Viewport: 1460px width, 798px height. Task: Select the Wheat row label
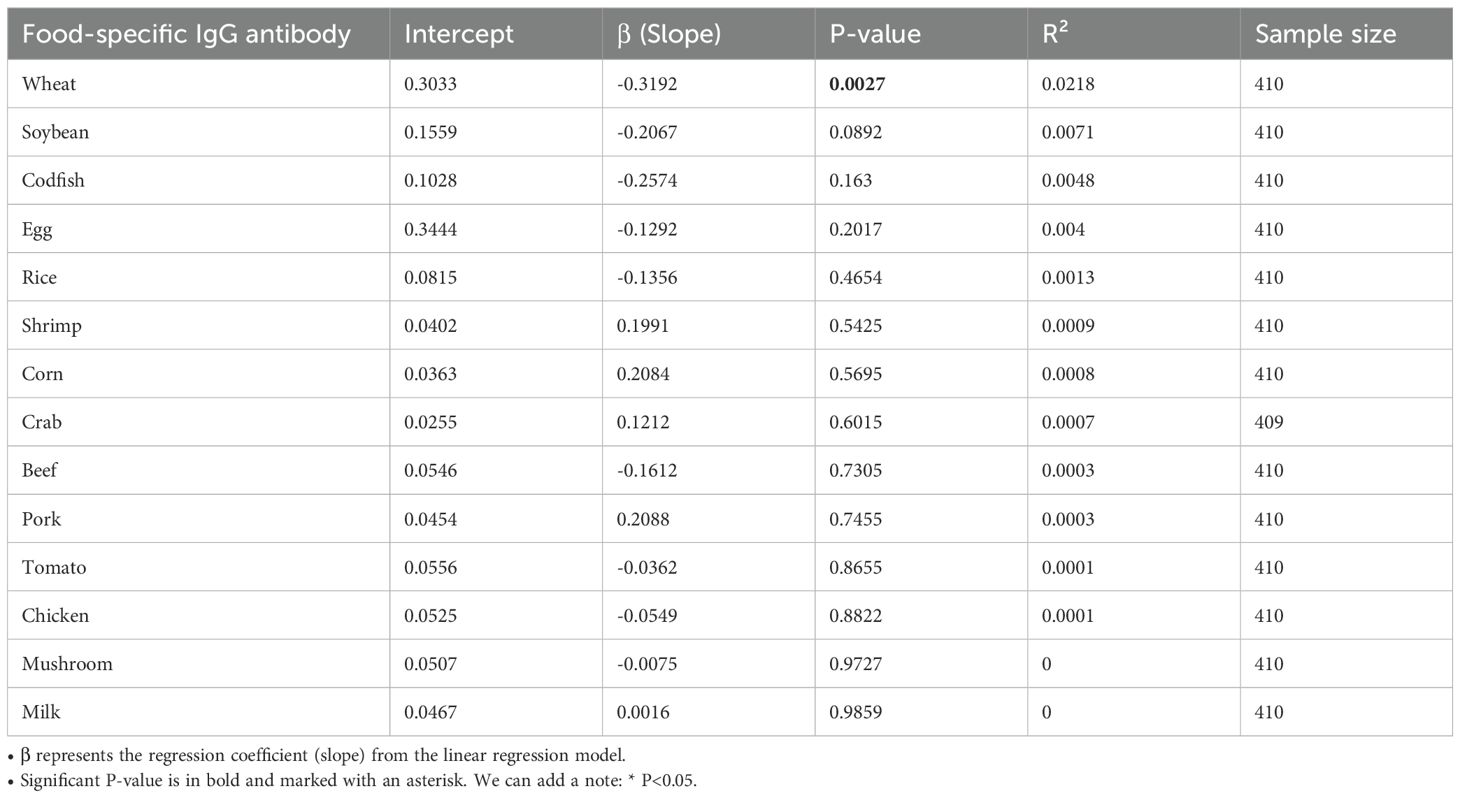tap(49, 84)
